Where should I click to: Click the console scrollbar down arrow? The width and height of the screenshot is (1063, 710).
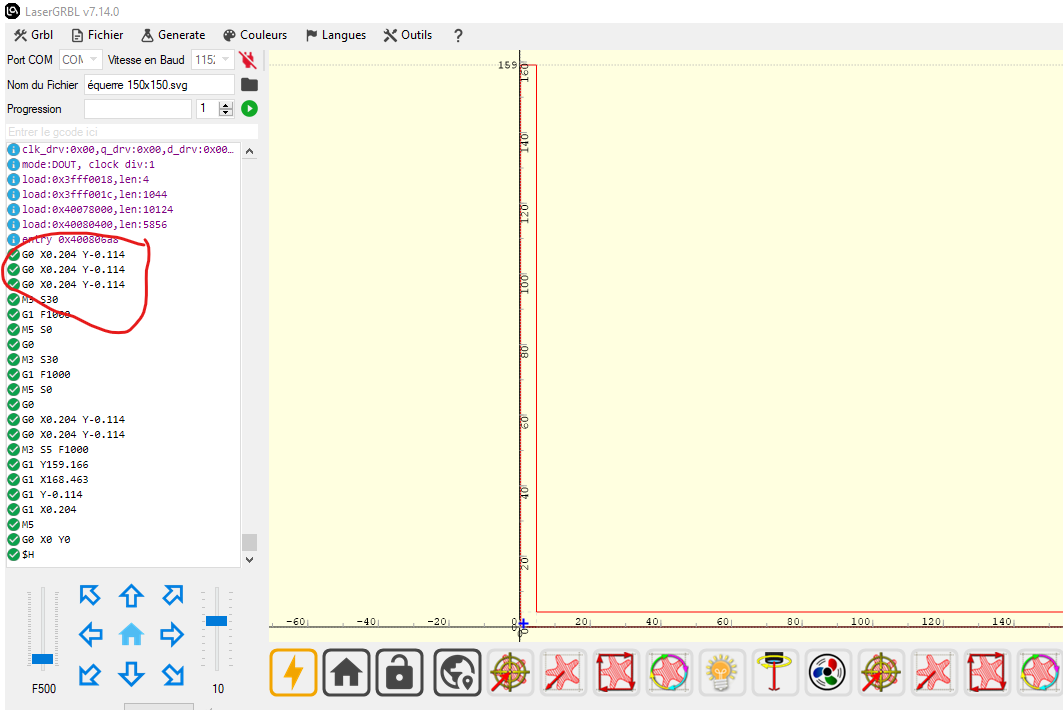click(249, 559)
